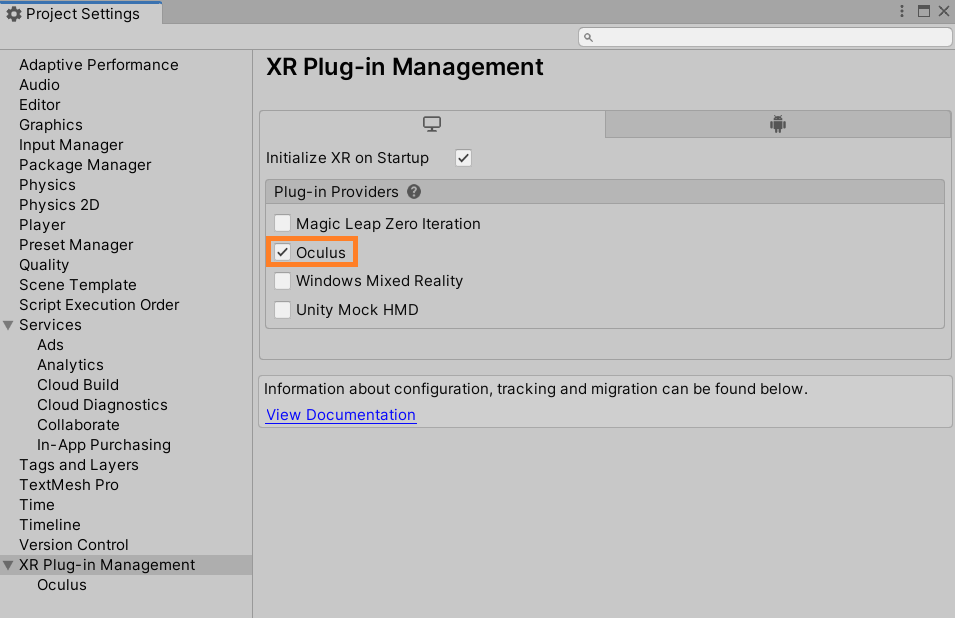
Task: Open Input Manager settings
Action: pos(71,145)
